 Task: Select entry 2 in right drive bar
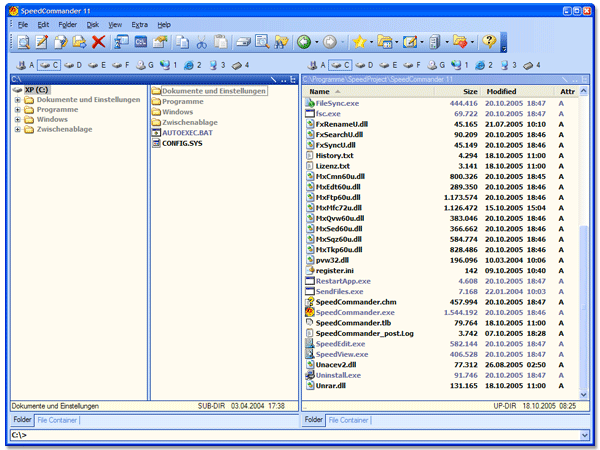pyautogui.click(x=484, y=65)
